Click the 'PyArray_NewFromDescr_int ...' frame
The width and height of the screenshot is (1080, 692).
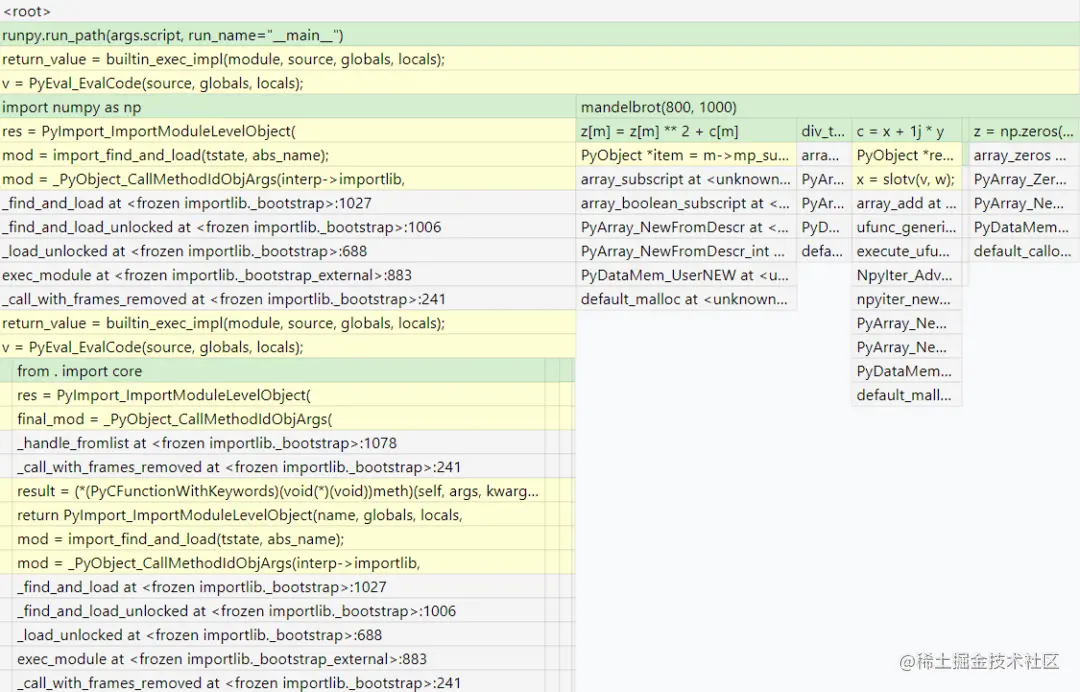[x=686, y=251]
